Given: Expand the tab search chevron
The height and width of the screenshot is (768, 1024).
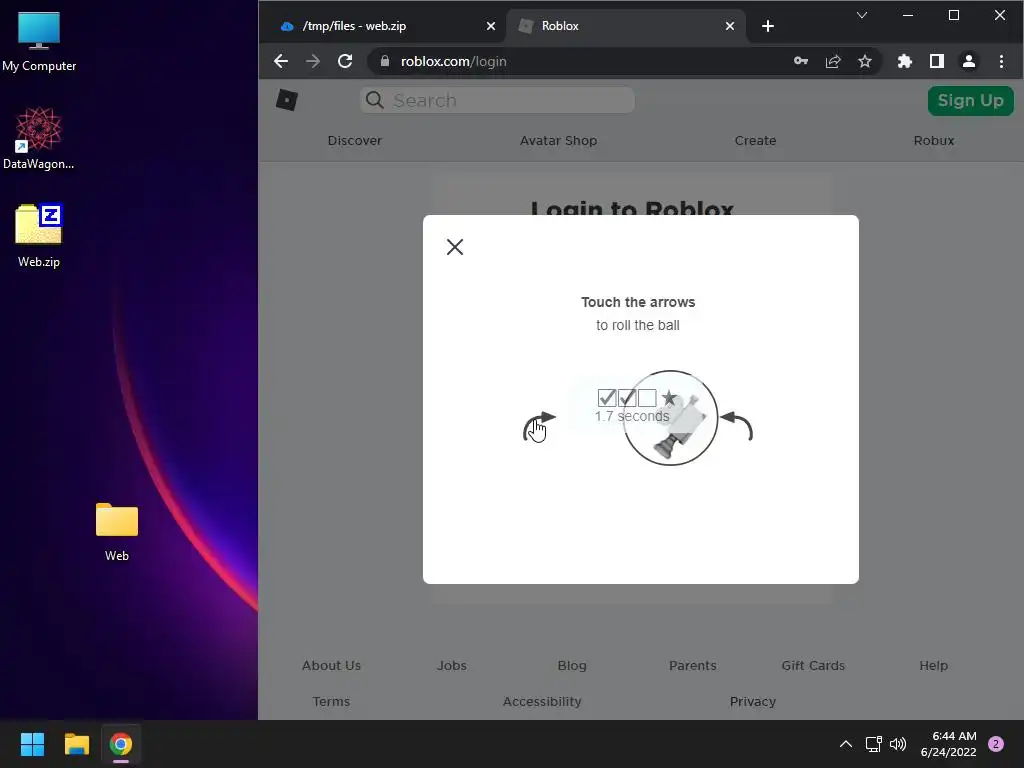Looking at the screenshot, I should click(862, 15).
